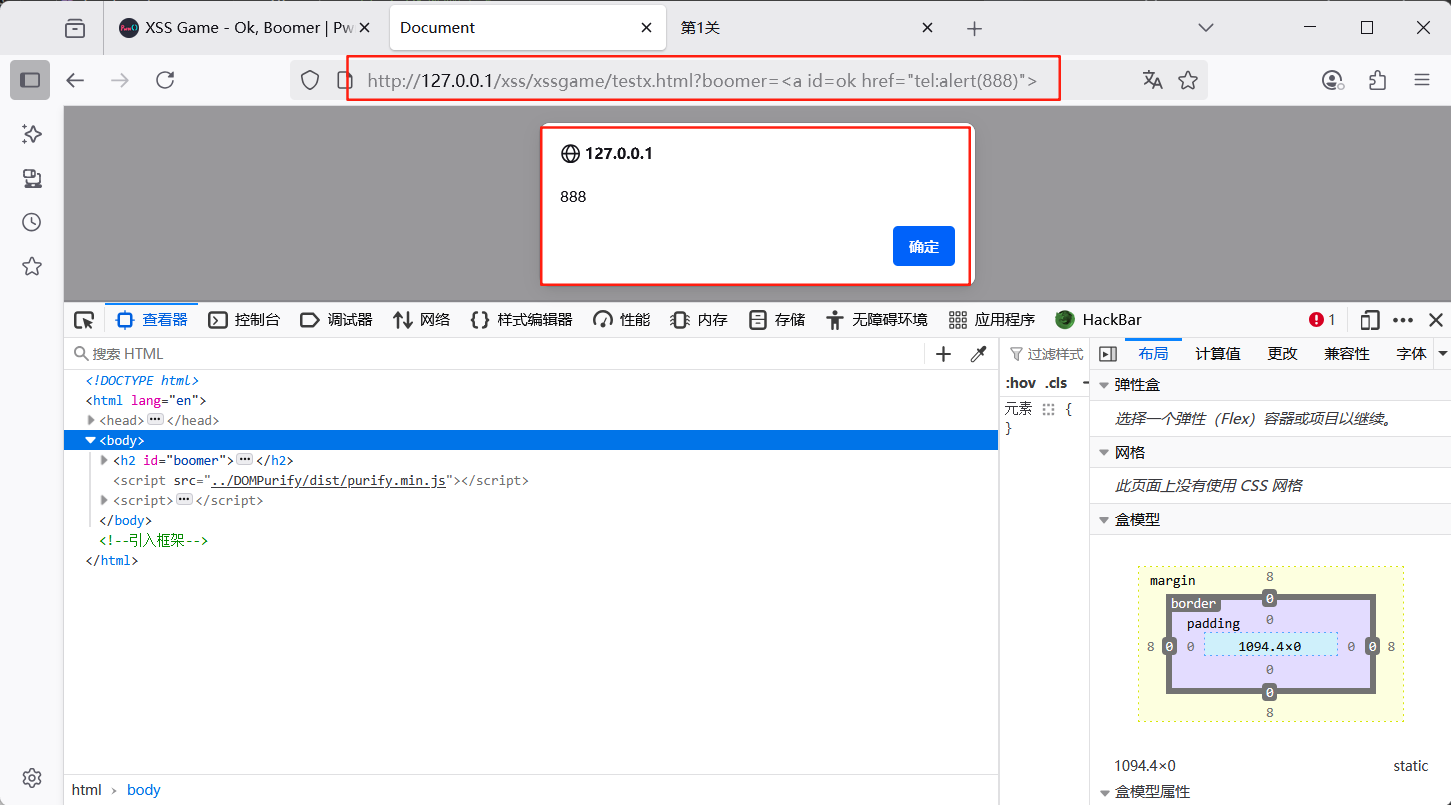Expand the head element node

[92, 420]
